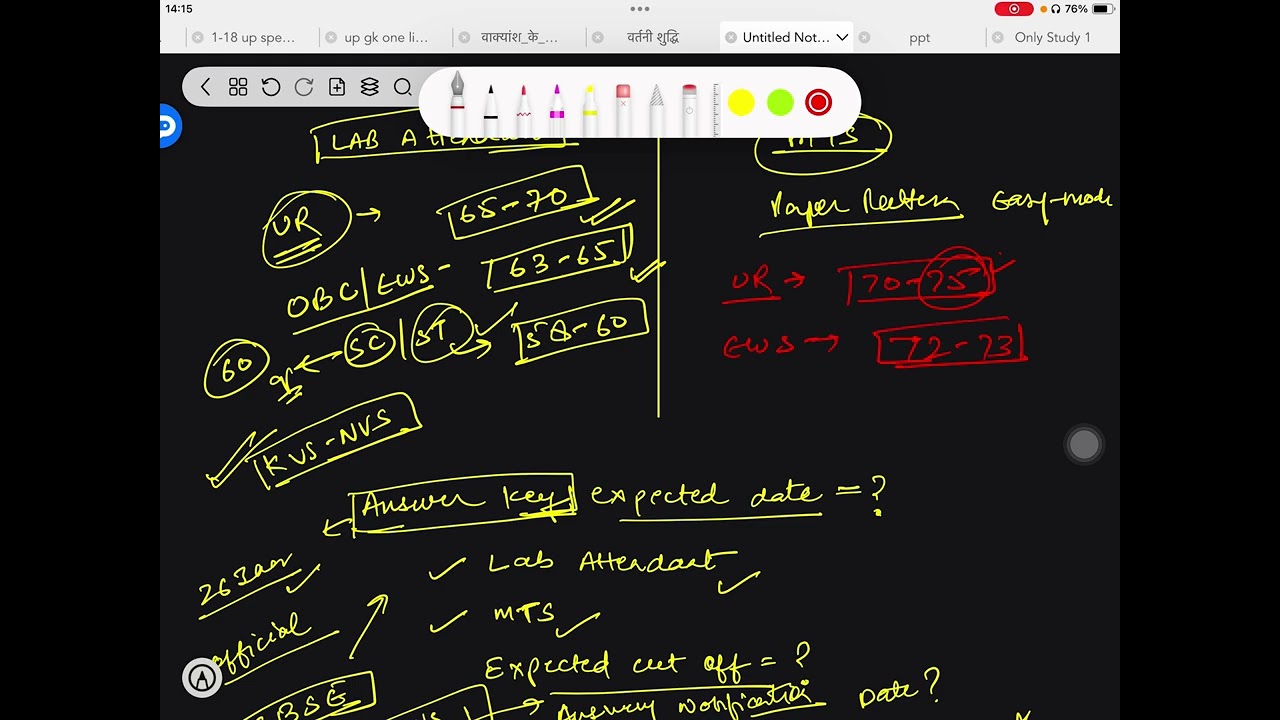
Task: Tap the 14:15 clock in status bar
Action: 179,9
